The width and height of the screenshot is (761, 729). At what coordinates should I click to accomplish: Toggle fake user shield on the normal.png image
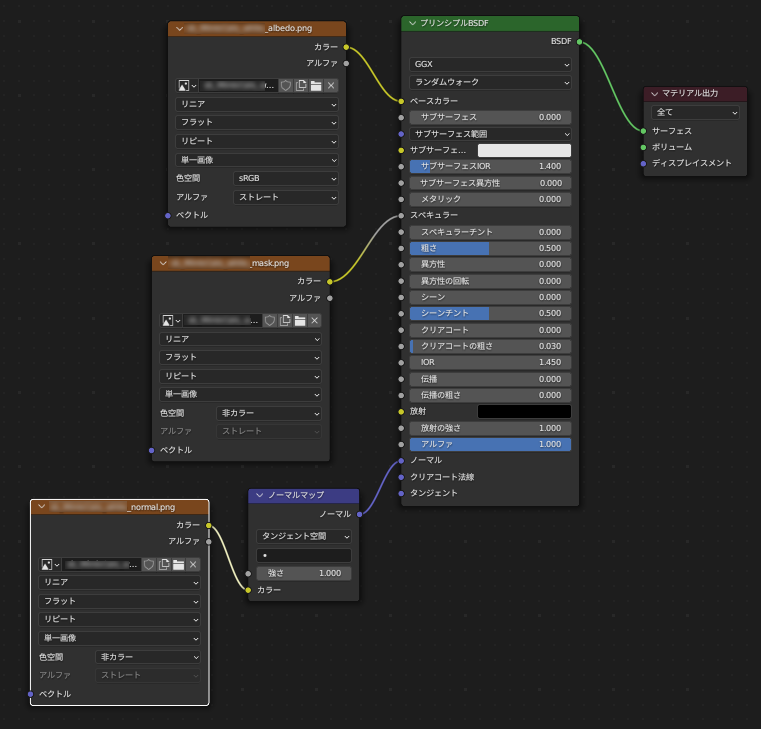tap(148, 565)
